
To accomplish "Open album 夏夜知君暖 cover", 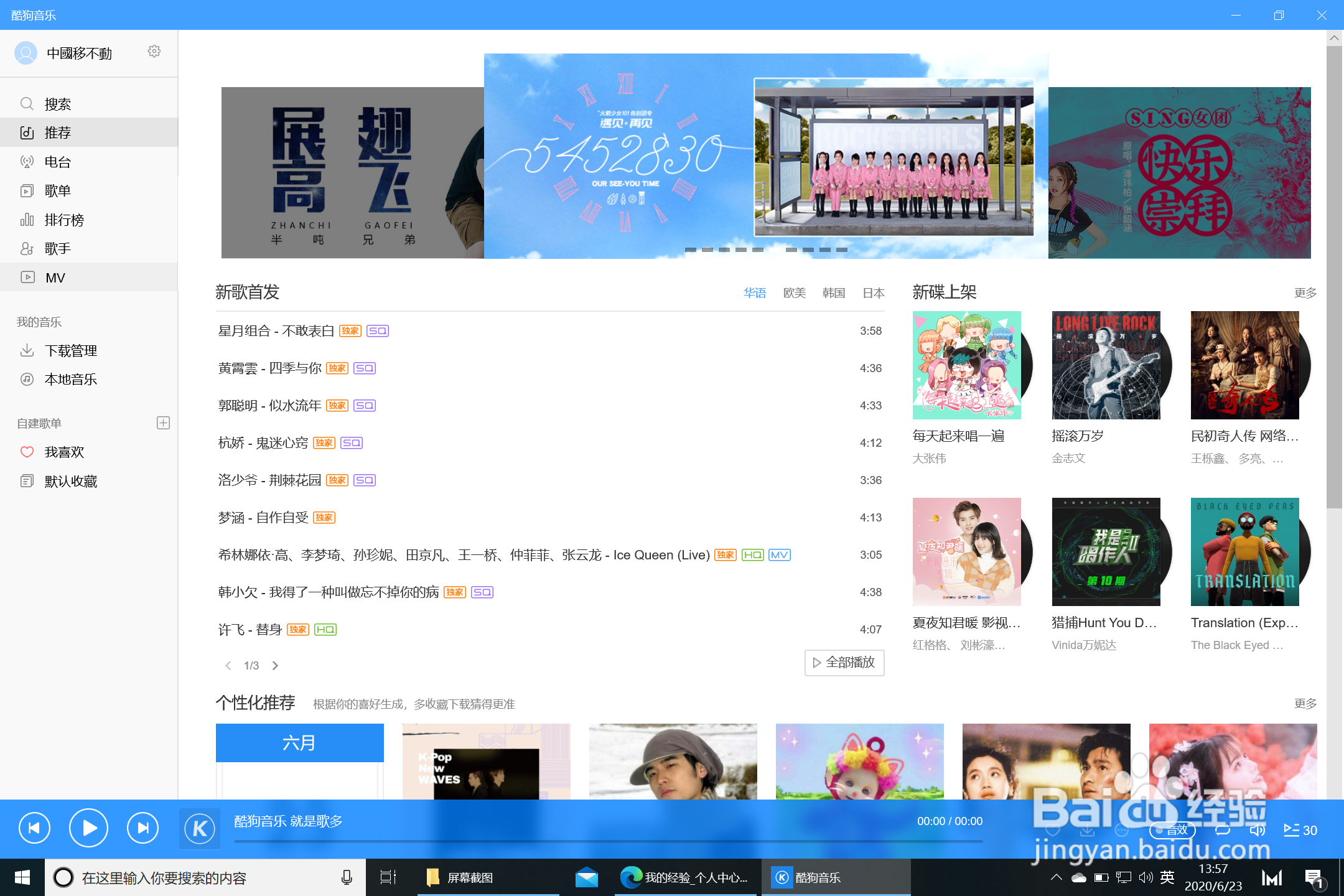I will click(x=967, y=552).
